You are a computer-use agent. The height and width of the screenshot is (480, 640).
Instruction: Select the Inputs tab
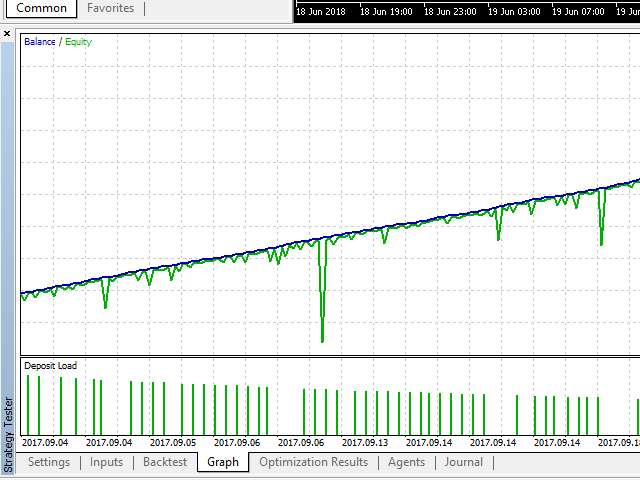click(106, 462)
